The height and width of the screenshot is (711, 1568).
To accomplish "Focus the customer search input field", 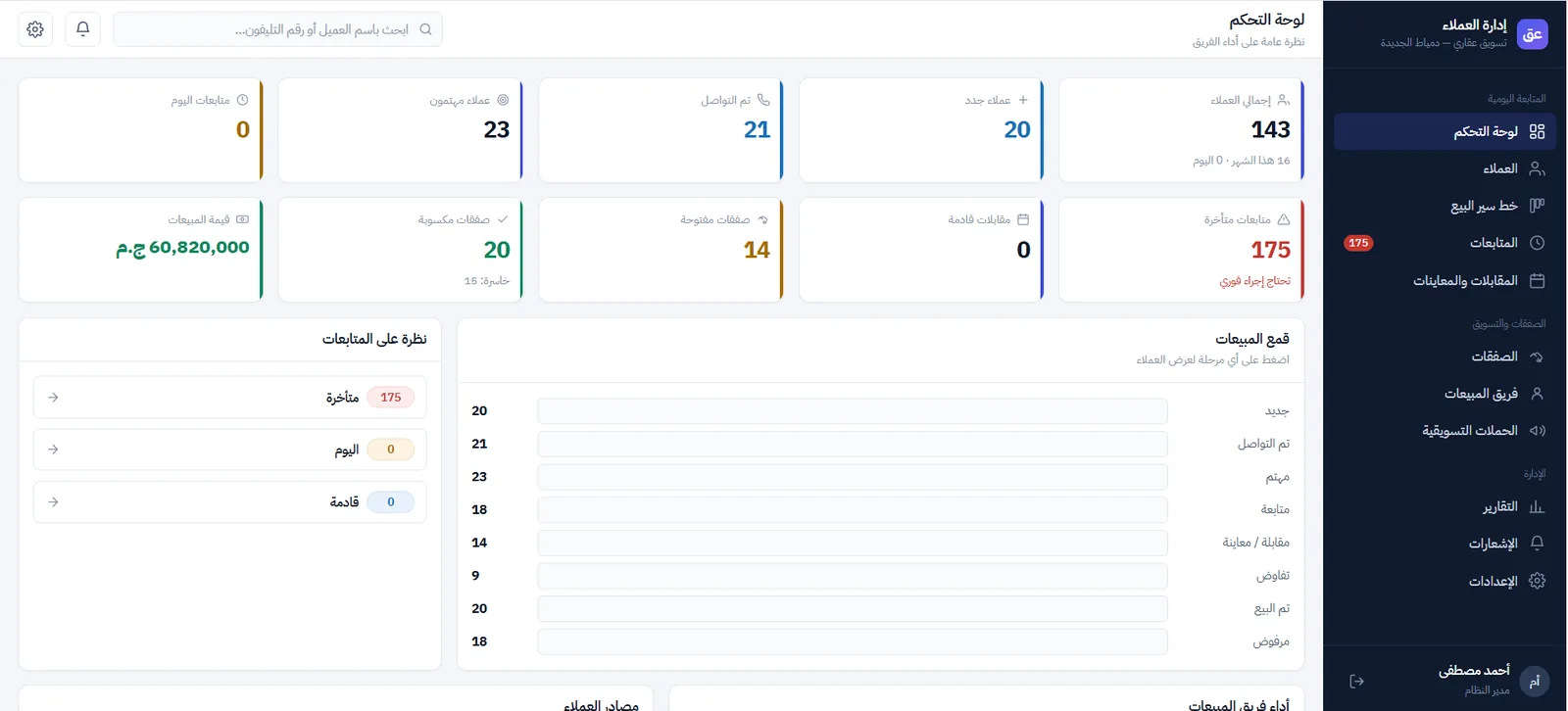I will pos(278,29).
